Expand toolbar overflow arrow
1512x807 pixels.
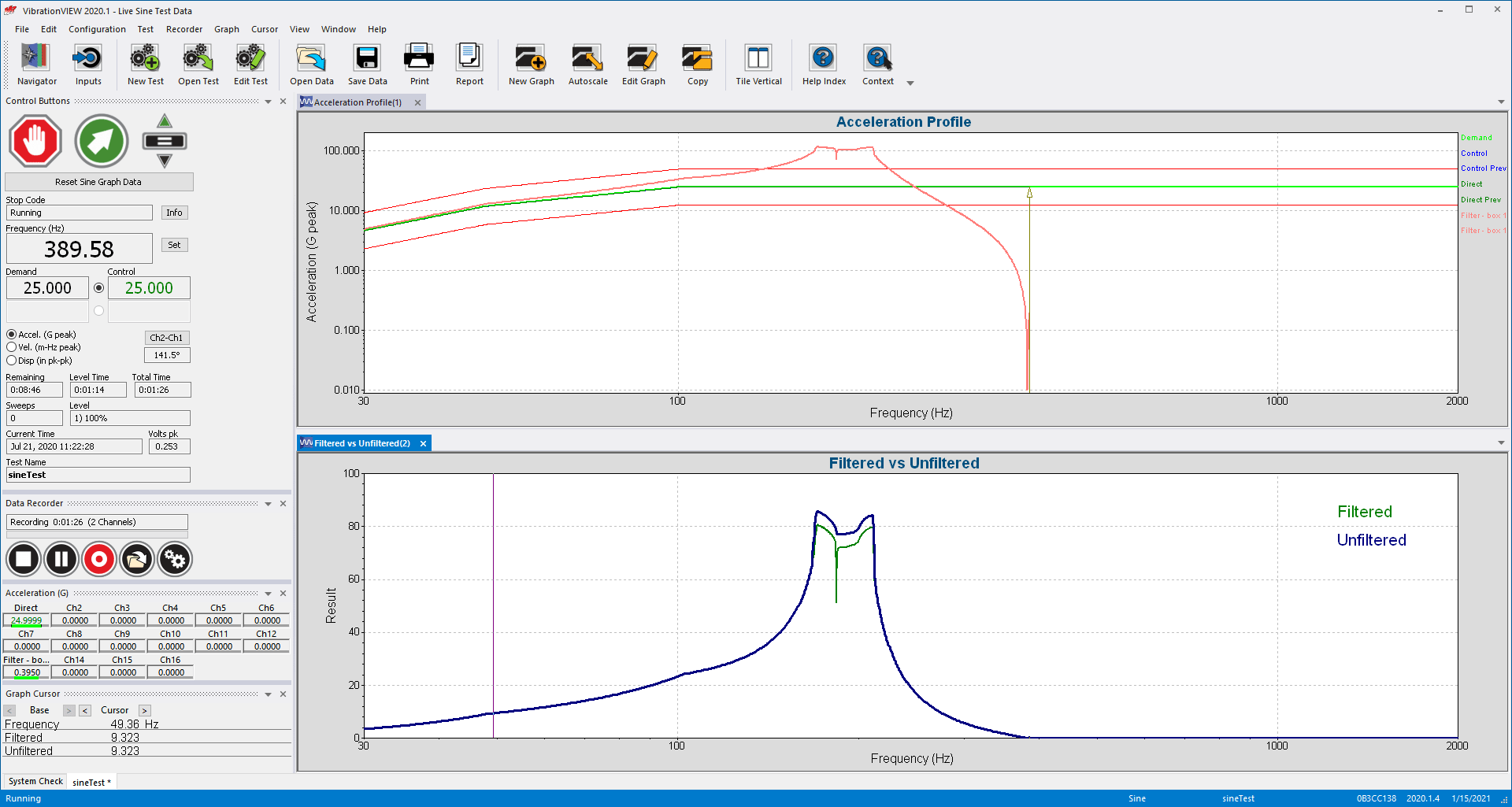[x=910, y=83]
